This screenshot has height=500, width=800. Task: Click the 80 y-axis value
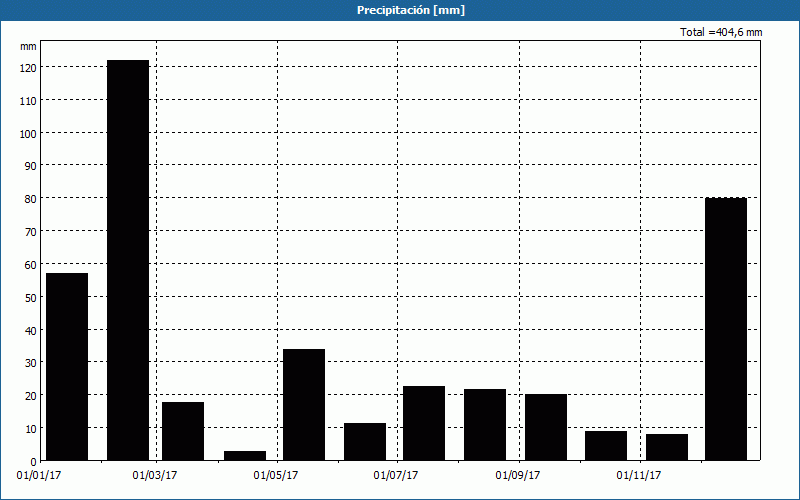(x=31, y=199)
